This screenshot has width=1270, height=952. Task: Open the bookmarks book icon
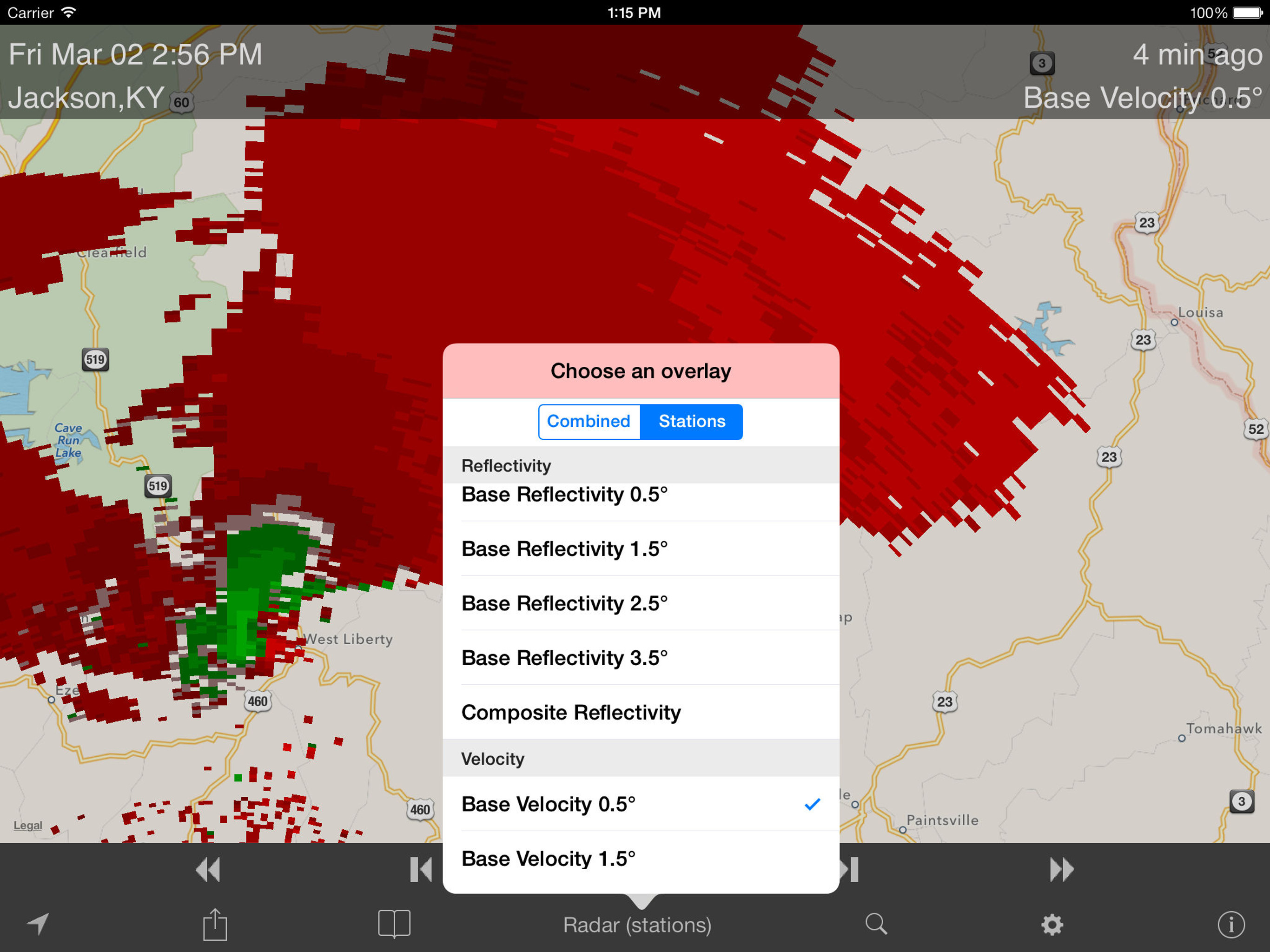tap(394, 924)
